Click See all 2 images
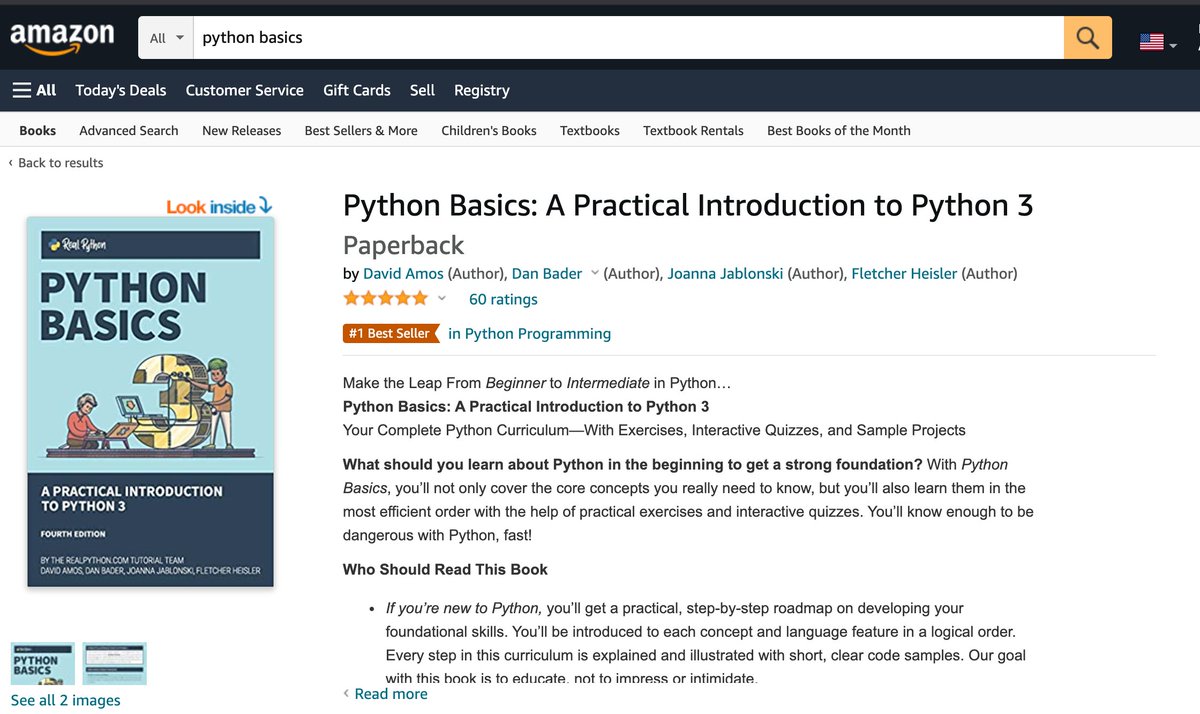The width and height of the screenshot is (1200, 714). coord(66,700)
